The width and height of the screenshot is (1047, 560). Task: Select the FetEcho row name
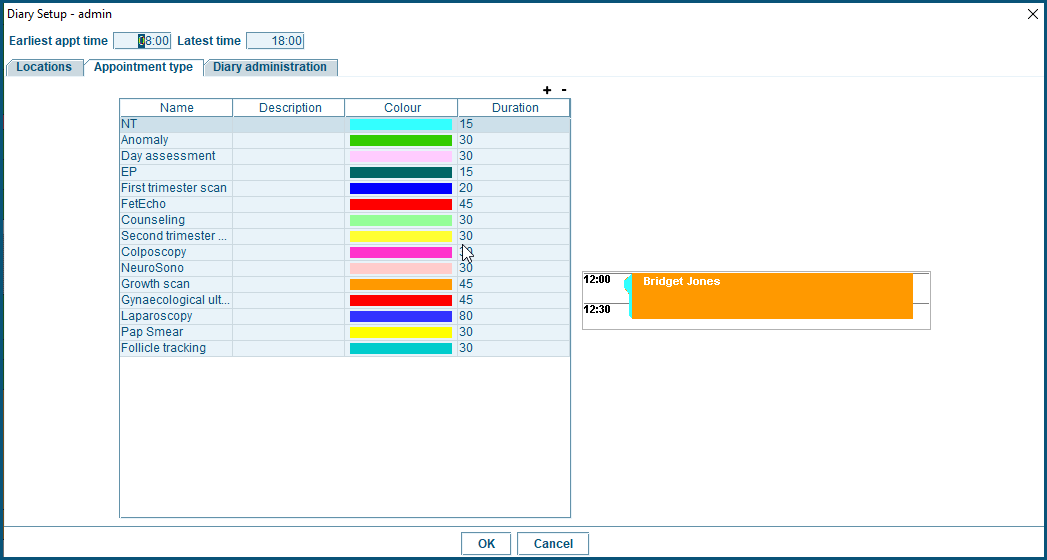144,204
